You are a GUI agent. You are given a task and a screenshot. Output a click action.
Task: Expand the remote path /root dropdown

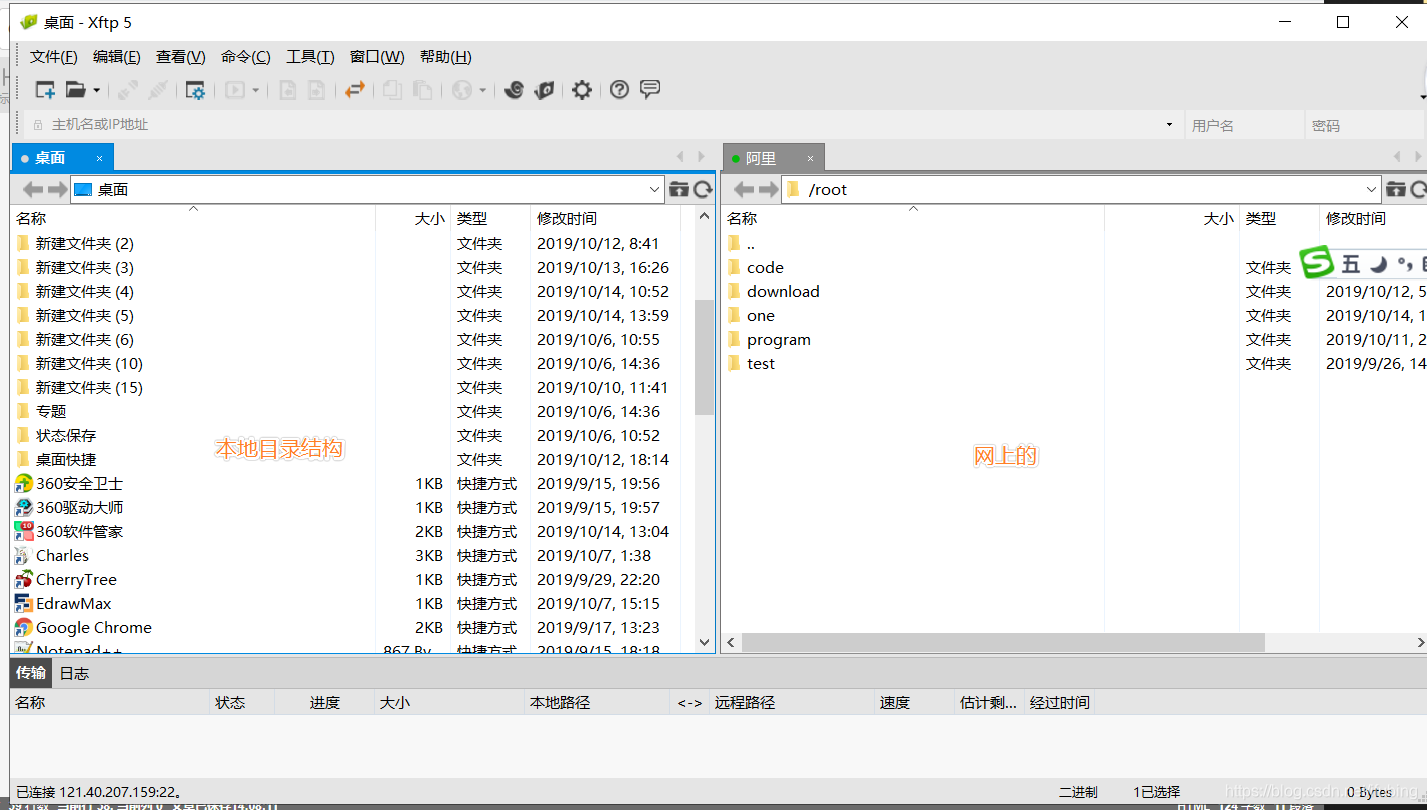tap(1372, 189)
